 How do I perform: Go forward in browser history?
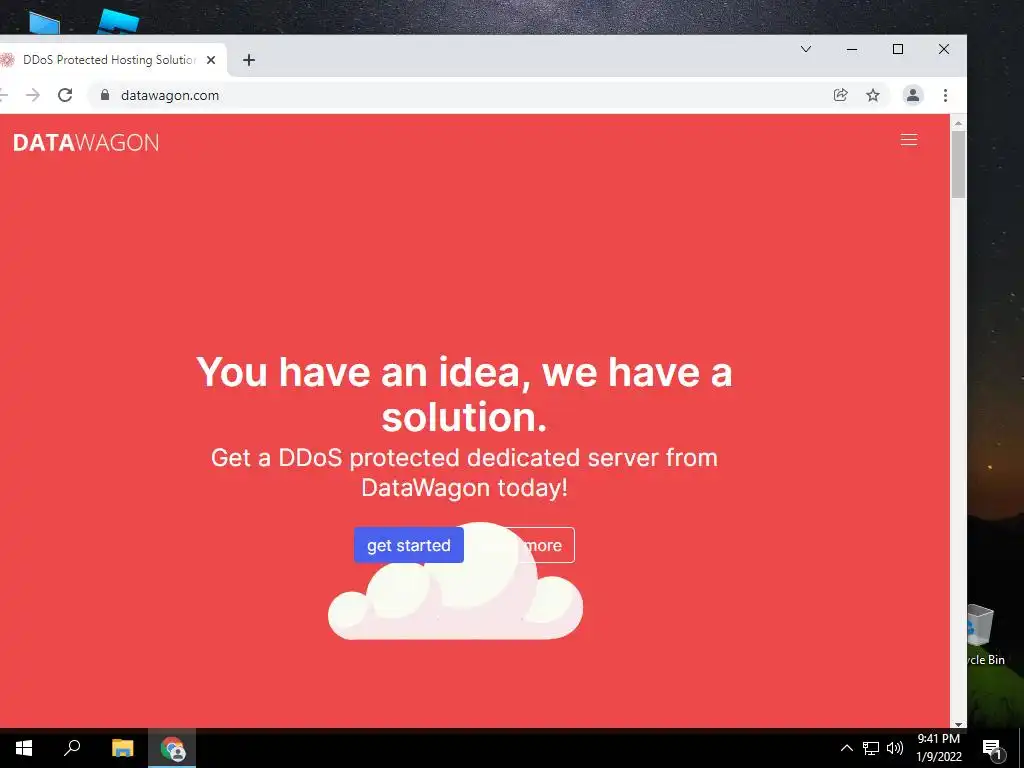[x=33, y=95]
